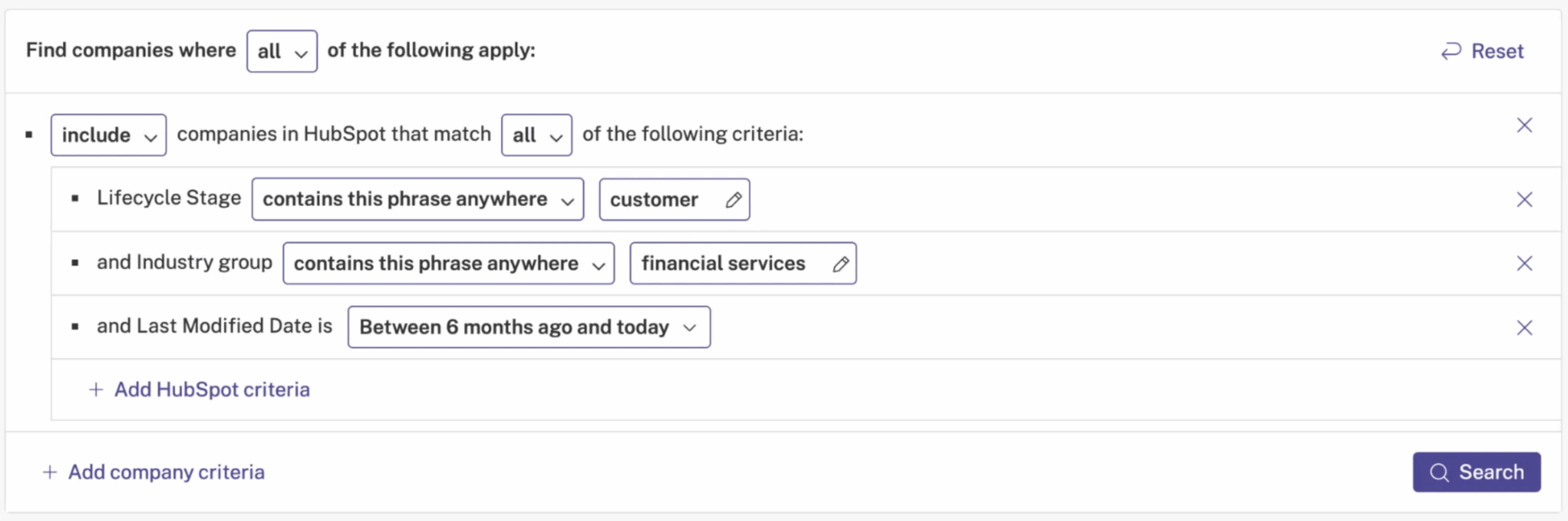Edit the customer value pencil icon
Viewport: 1568px width, 521px height.
[733, 200]
